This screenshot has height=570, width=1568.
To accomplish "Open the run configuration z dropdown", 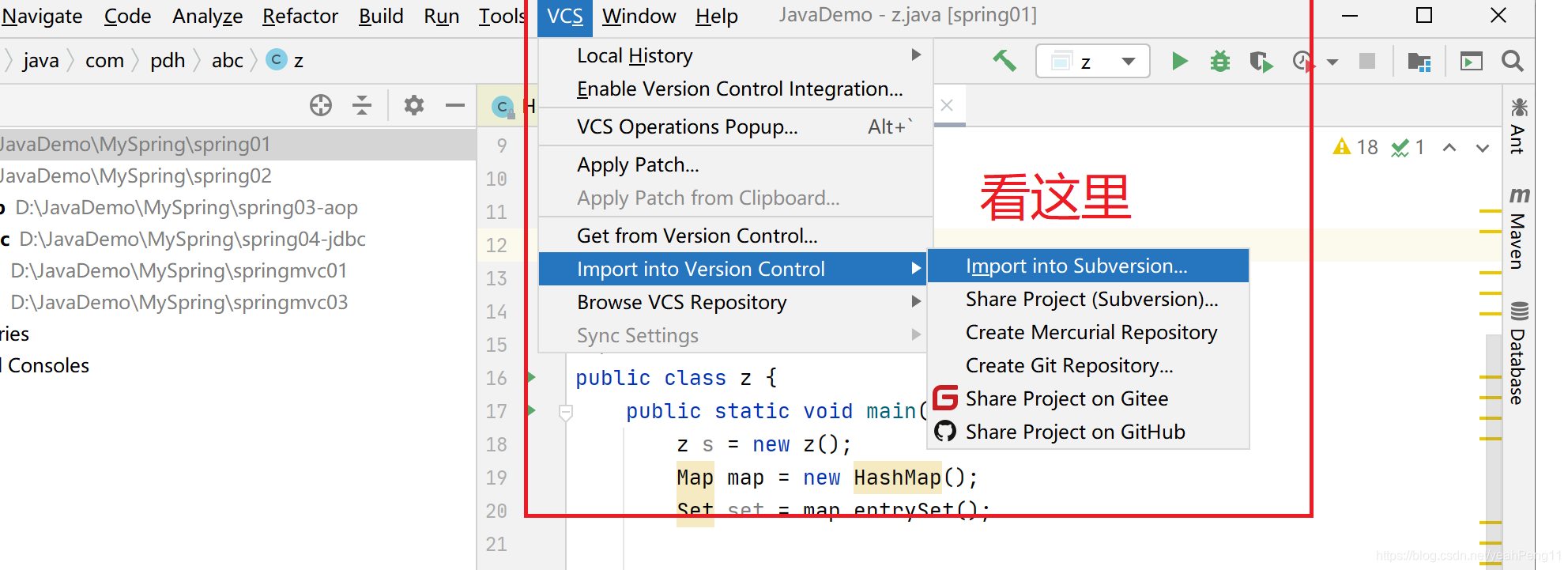I will (x=1092, y=62).
